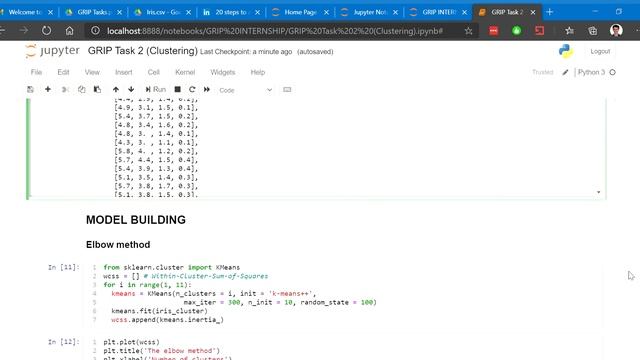
Task: Click the output row [5.7, 4.4, 1.5, 0.4]
Action: (156, 160)
